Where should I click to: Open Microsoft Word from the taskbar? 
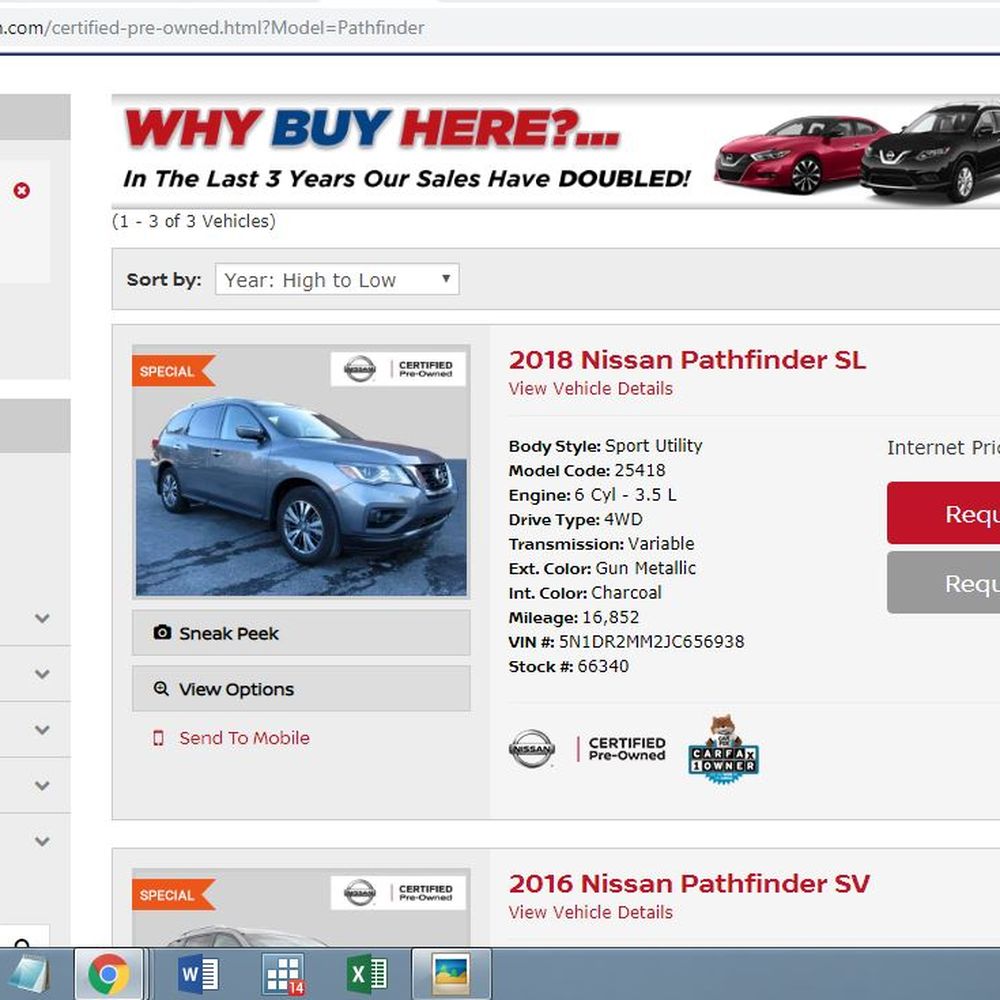click(198, 974)
